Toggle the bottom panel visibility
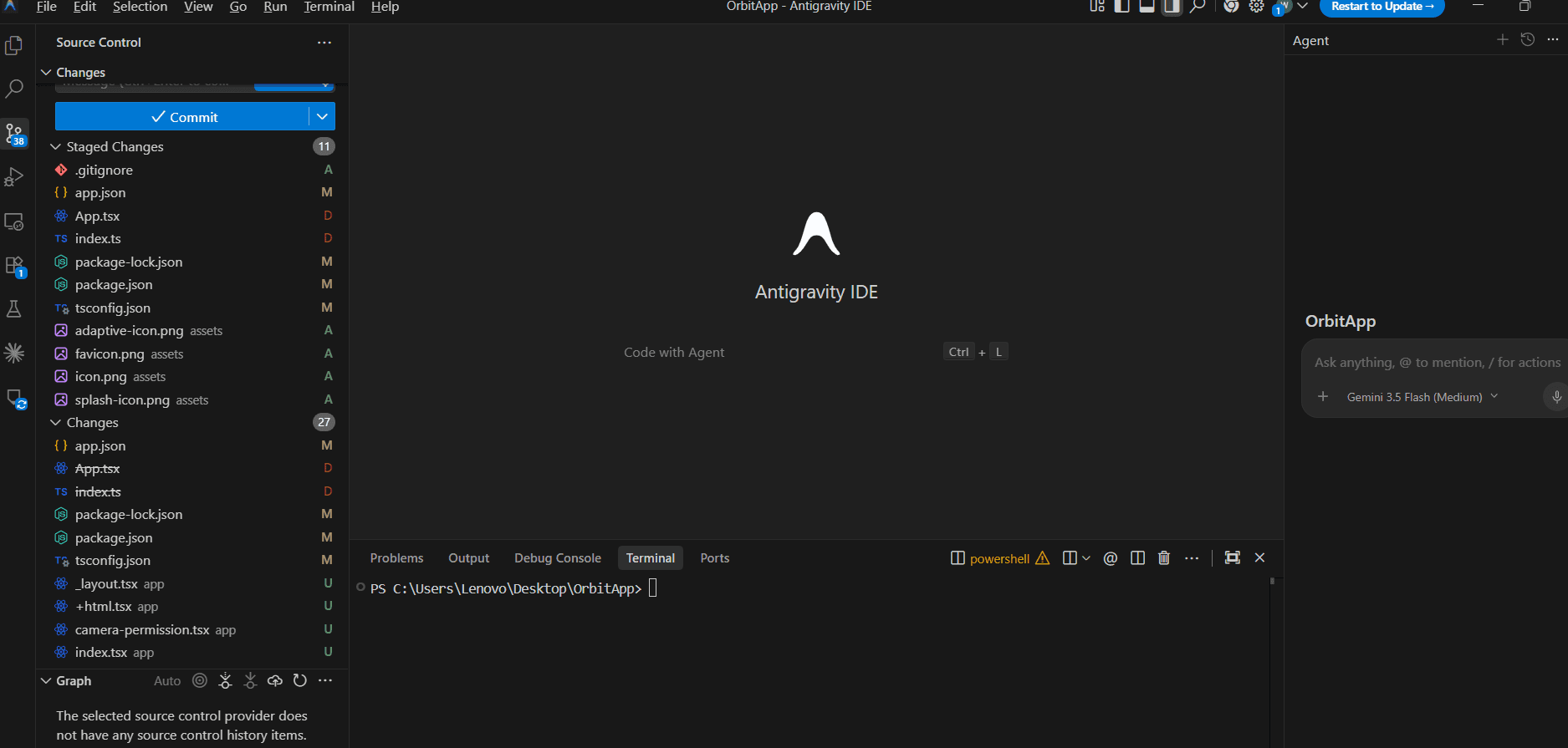Viewport: 1568px width, 748px height. 1147,7
